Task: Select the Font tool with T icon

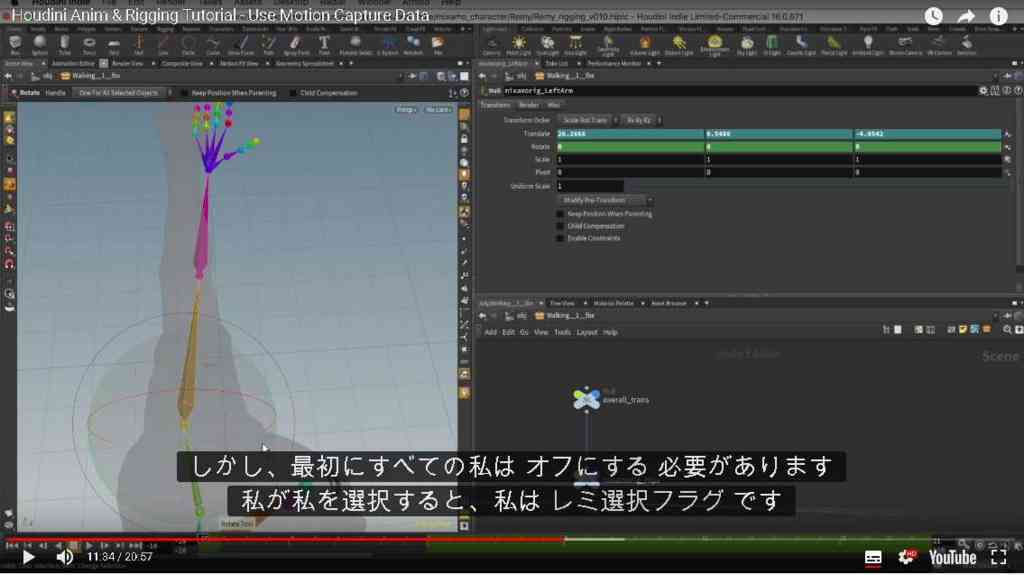Action: pos(324,44)
